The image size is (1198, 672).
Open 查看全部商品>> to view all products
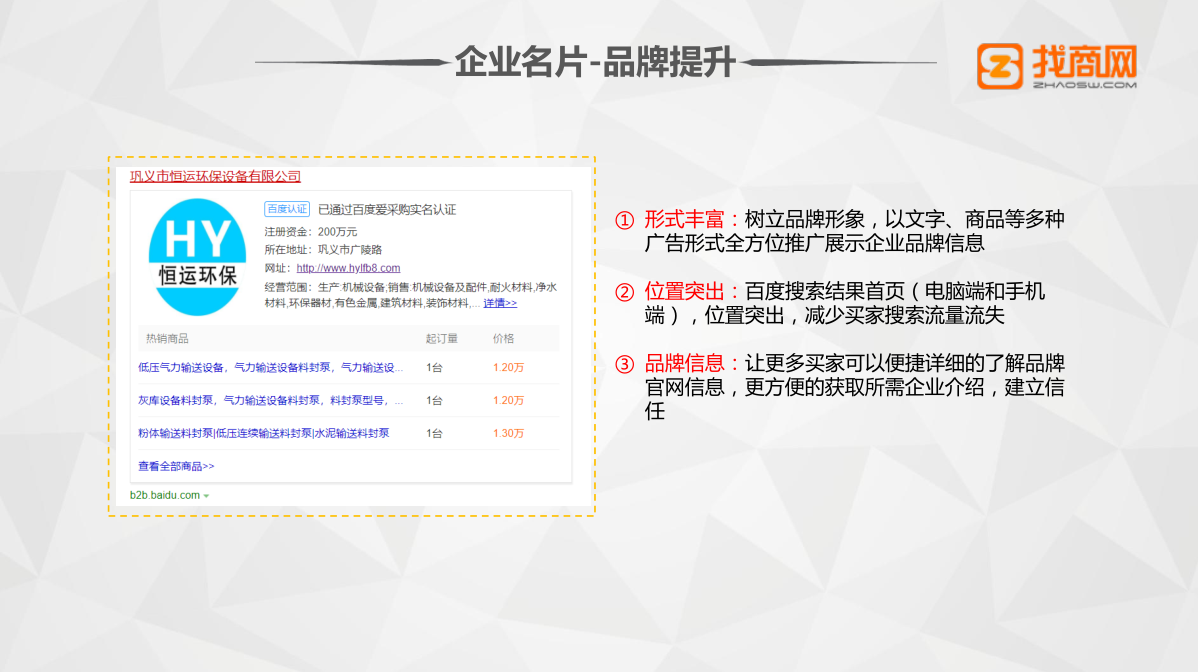[176, 466]
